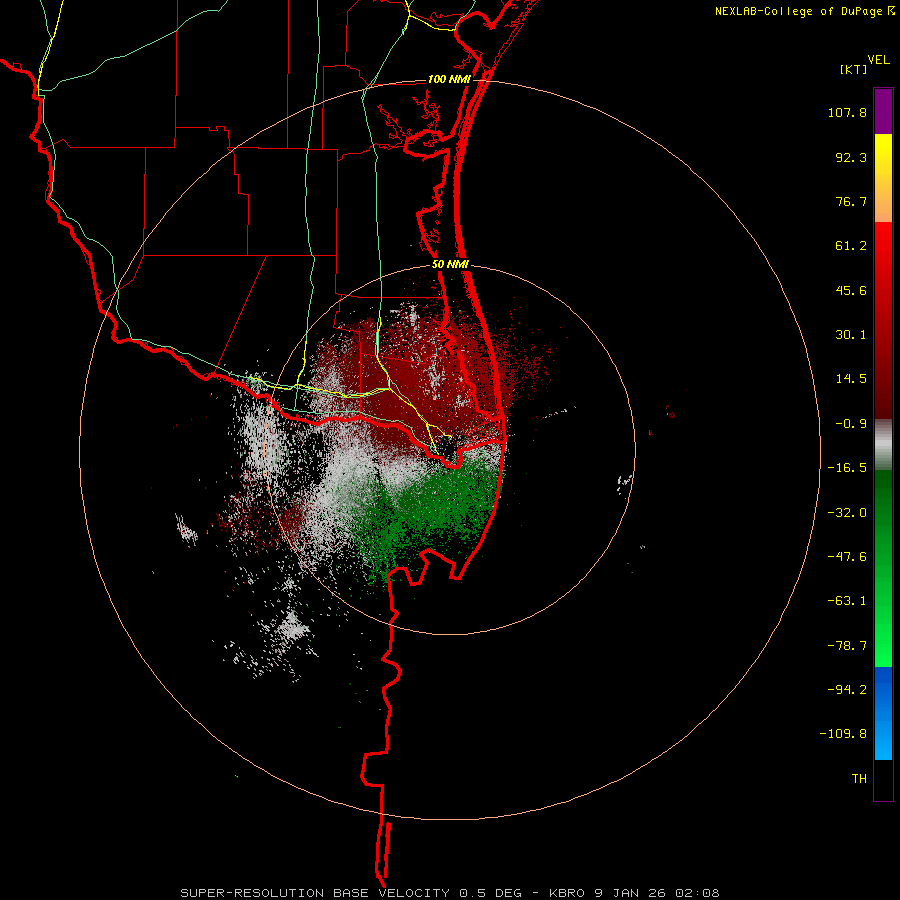Click the purple segment of color bar
Screen dimensions: 900x900
click(883, 111)
